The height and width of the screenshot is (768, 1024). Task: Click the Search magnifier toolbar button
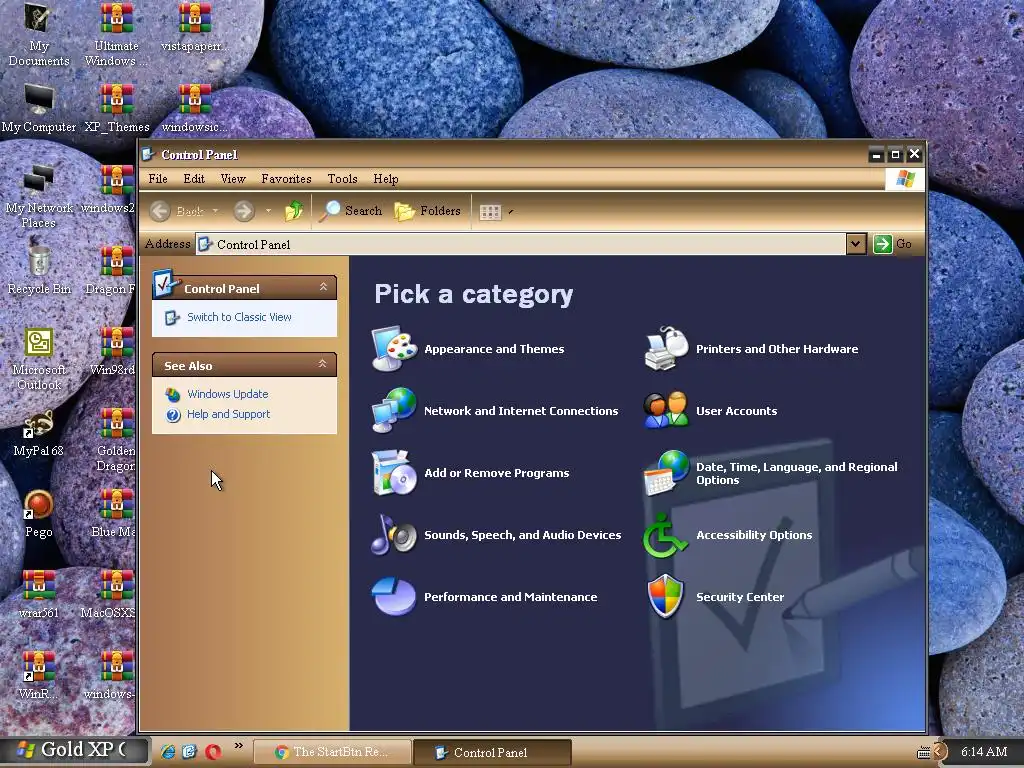tap(350, 210)
